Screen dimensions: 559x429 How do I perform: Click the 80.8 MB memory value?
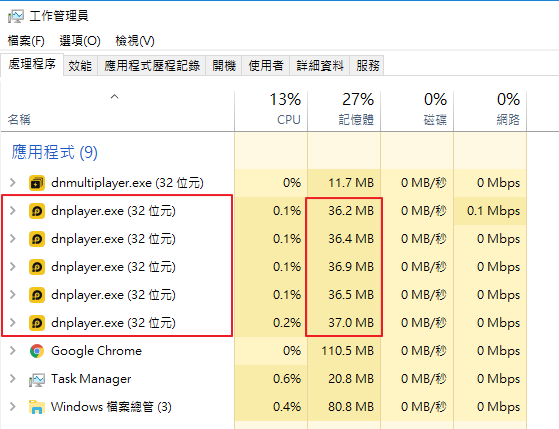(351, 407)
